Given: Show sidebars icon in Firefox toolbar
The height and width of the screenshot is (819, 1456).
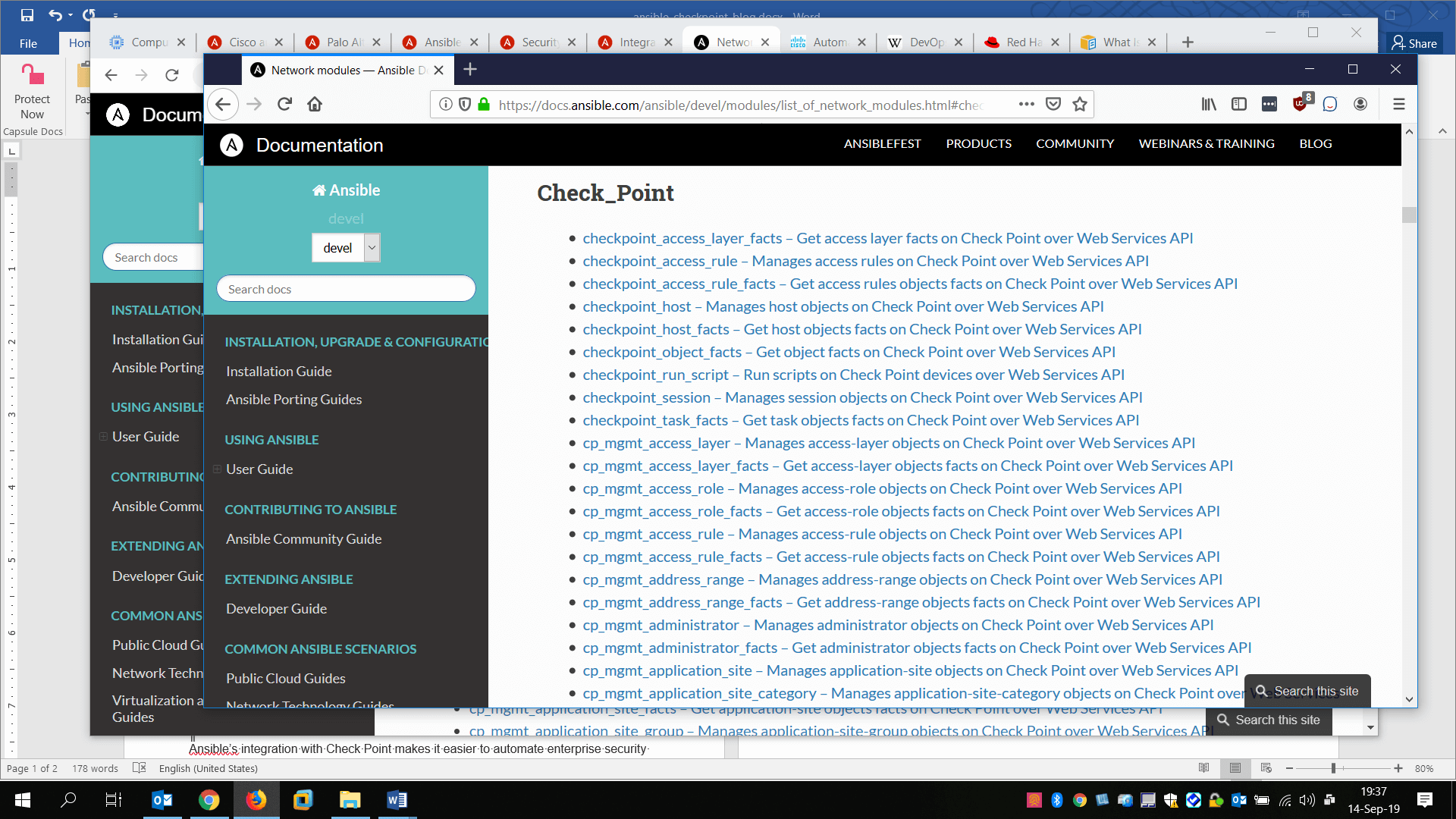Looking at the screenshot, I should 1239,105.
